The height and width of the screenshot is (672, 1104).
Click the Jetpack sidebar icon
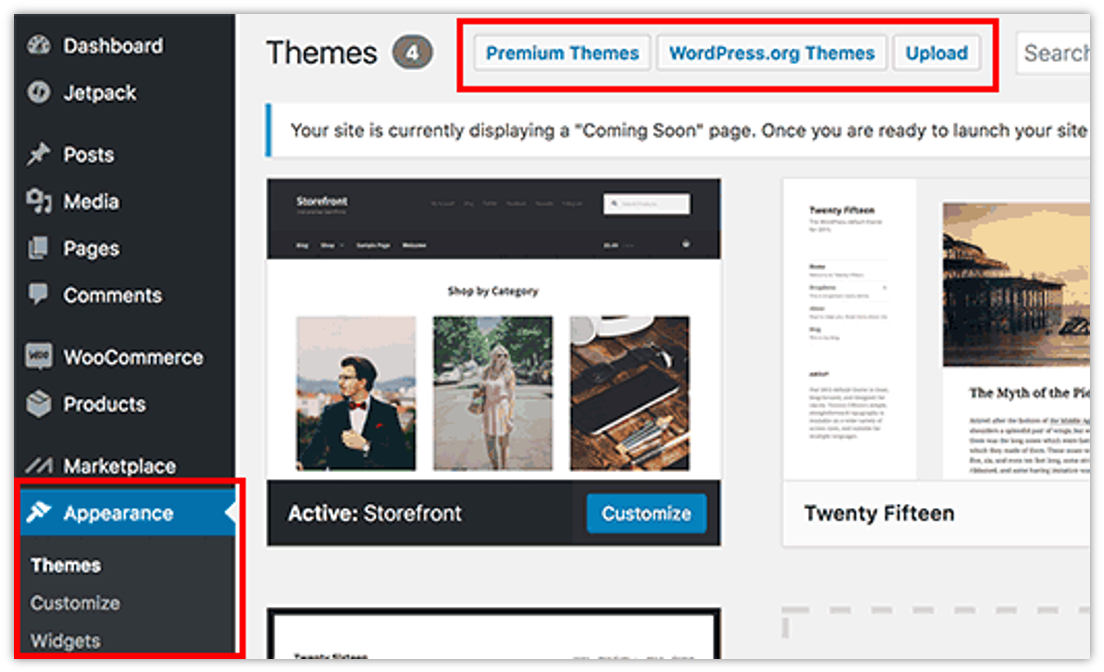37,93
